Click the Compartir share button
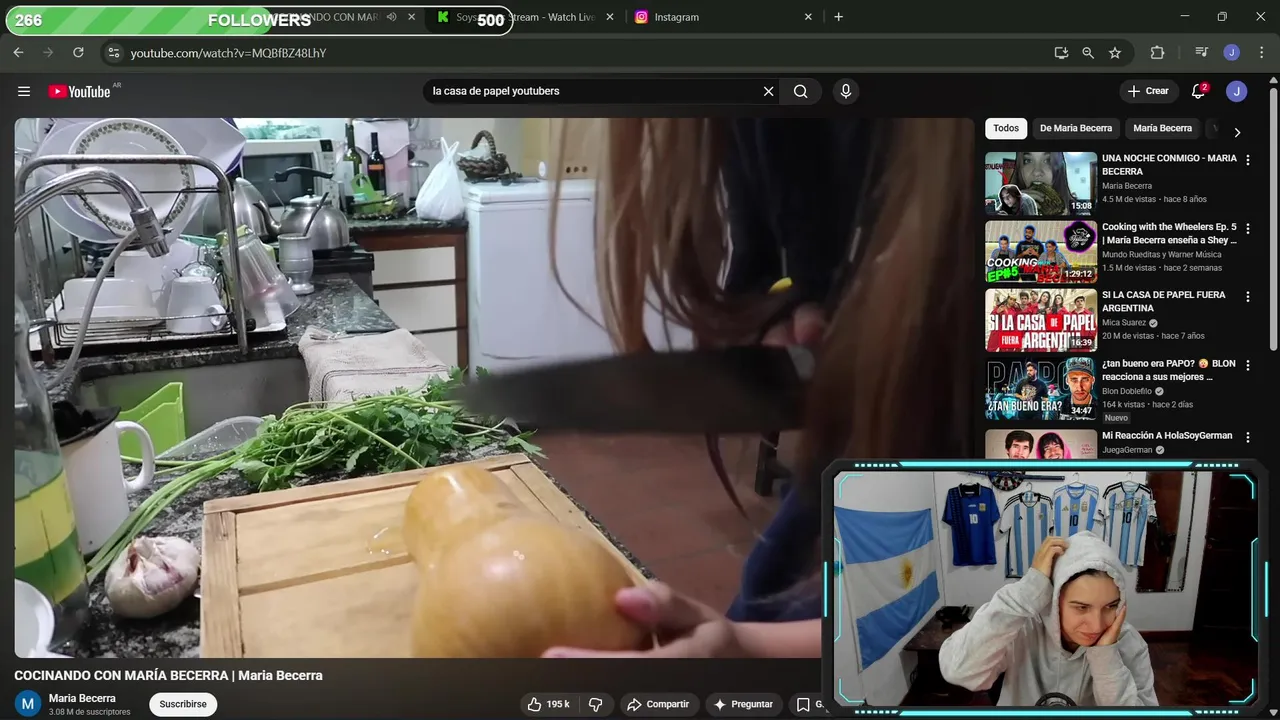1280x720 pixels. pos(658,704)
